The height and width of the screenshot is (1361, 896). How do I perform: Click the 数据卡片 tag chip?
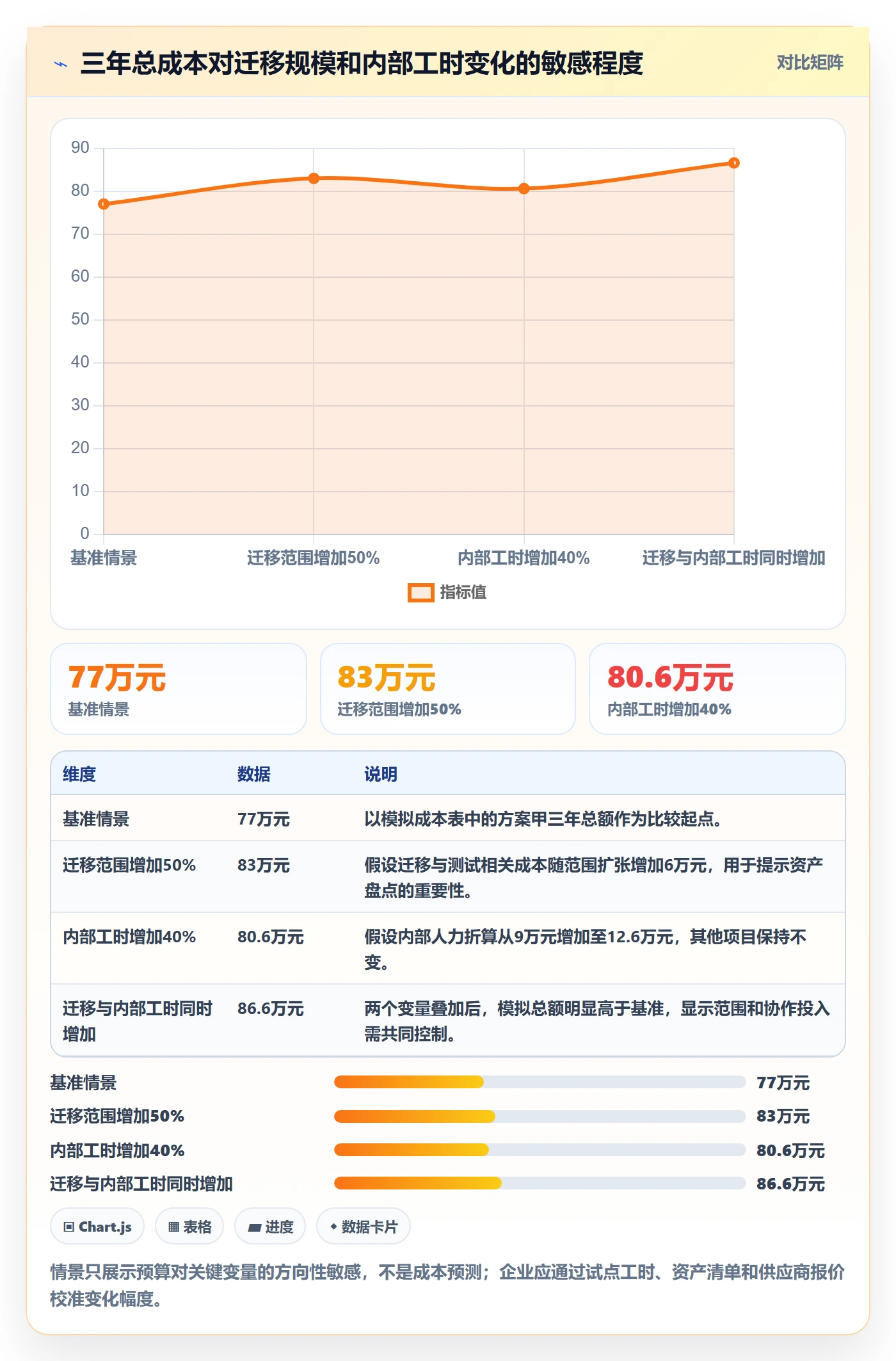pyautogui.click(x=364, y=1227)
